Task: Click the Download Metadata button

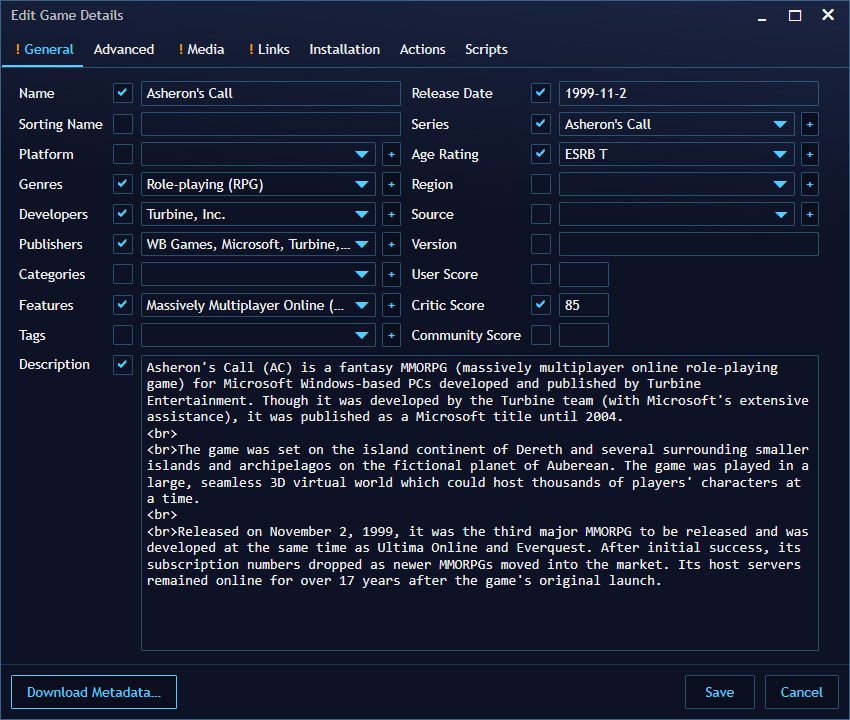Action: tap(93, 691)
